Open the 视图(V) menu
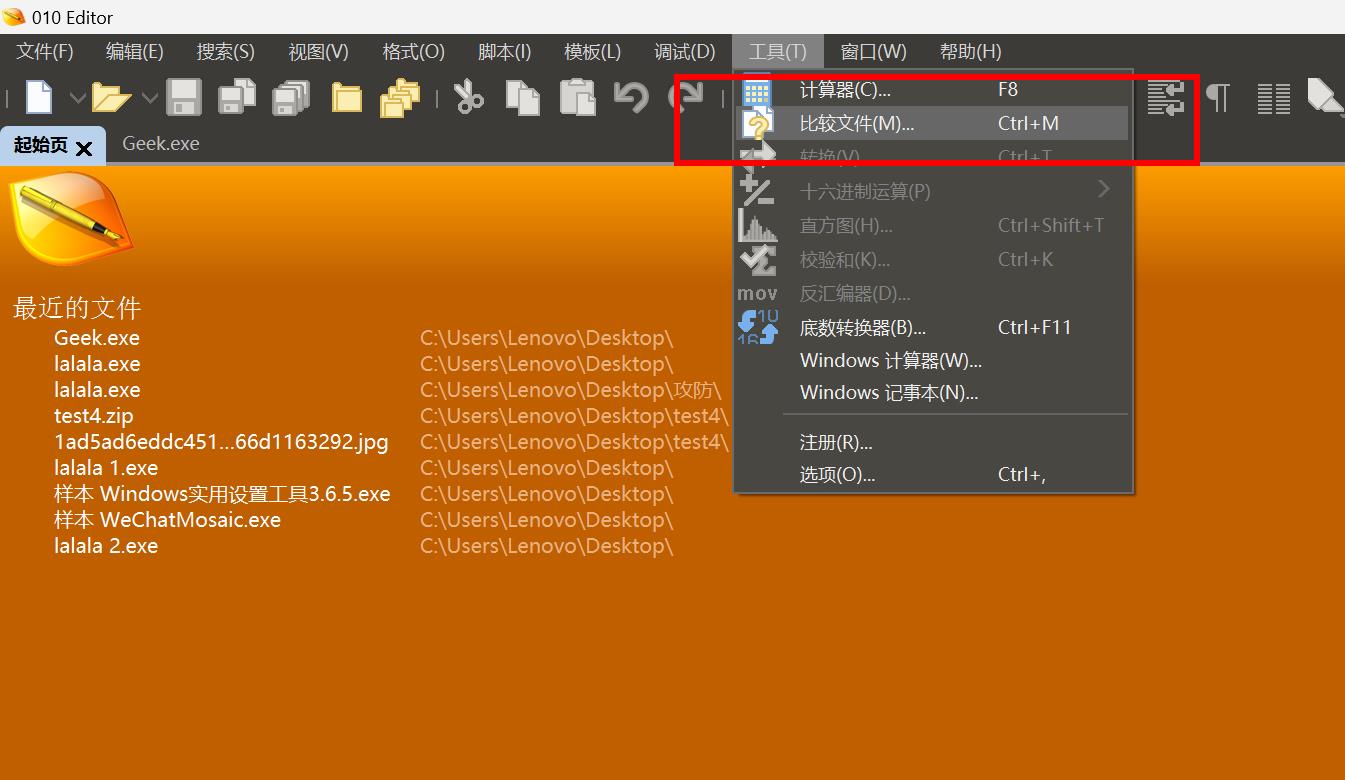The width and height of the screenshot is (1345, 780). click(x=318, y=52)
